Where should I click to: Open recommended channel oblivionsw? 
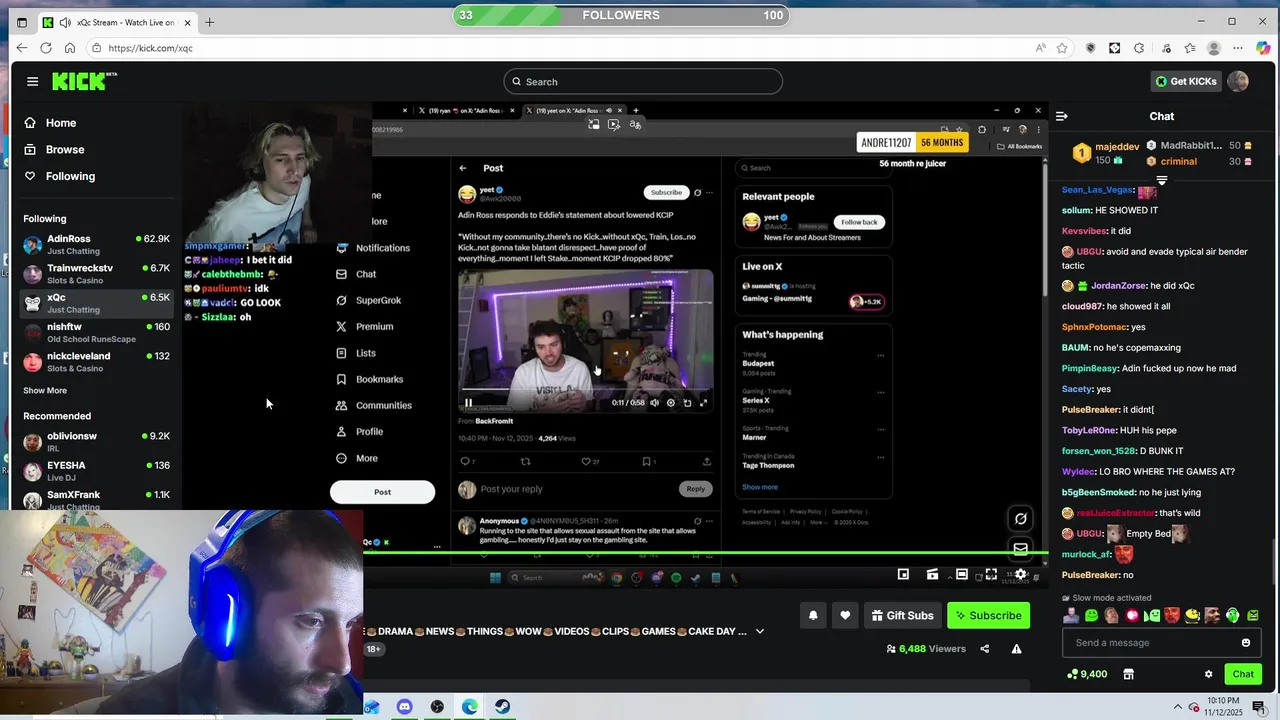click(x=96, y=441)
